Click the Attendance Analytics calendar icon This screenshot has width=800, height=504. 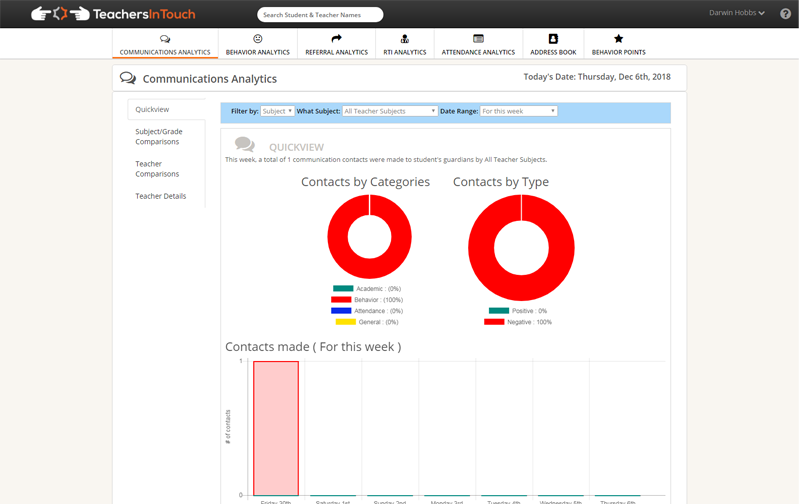click(478, 39)
